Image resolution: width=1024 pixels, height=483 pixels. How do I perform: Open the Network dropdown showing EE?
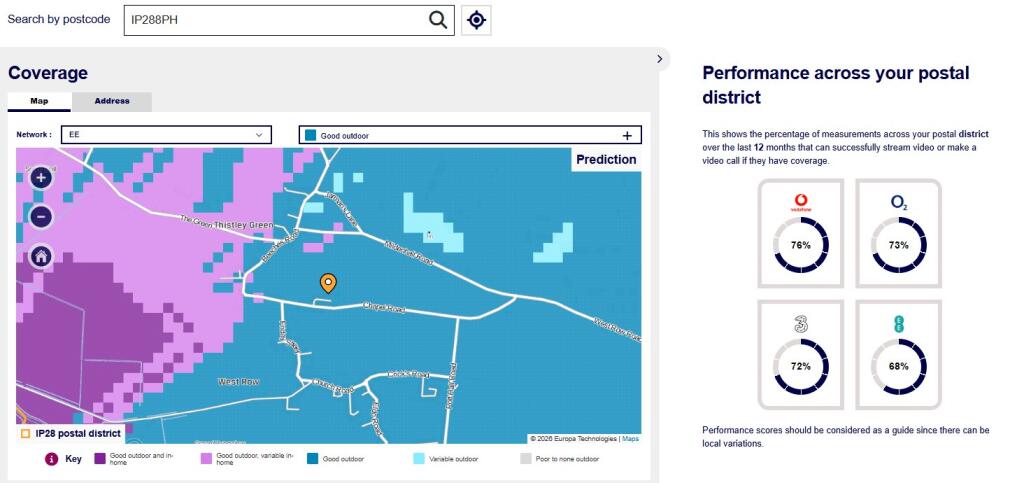tap(167, 134)
